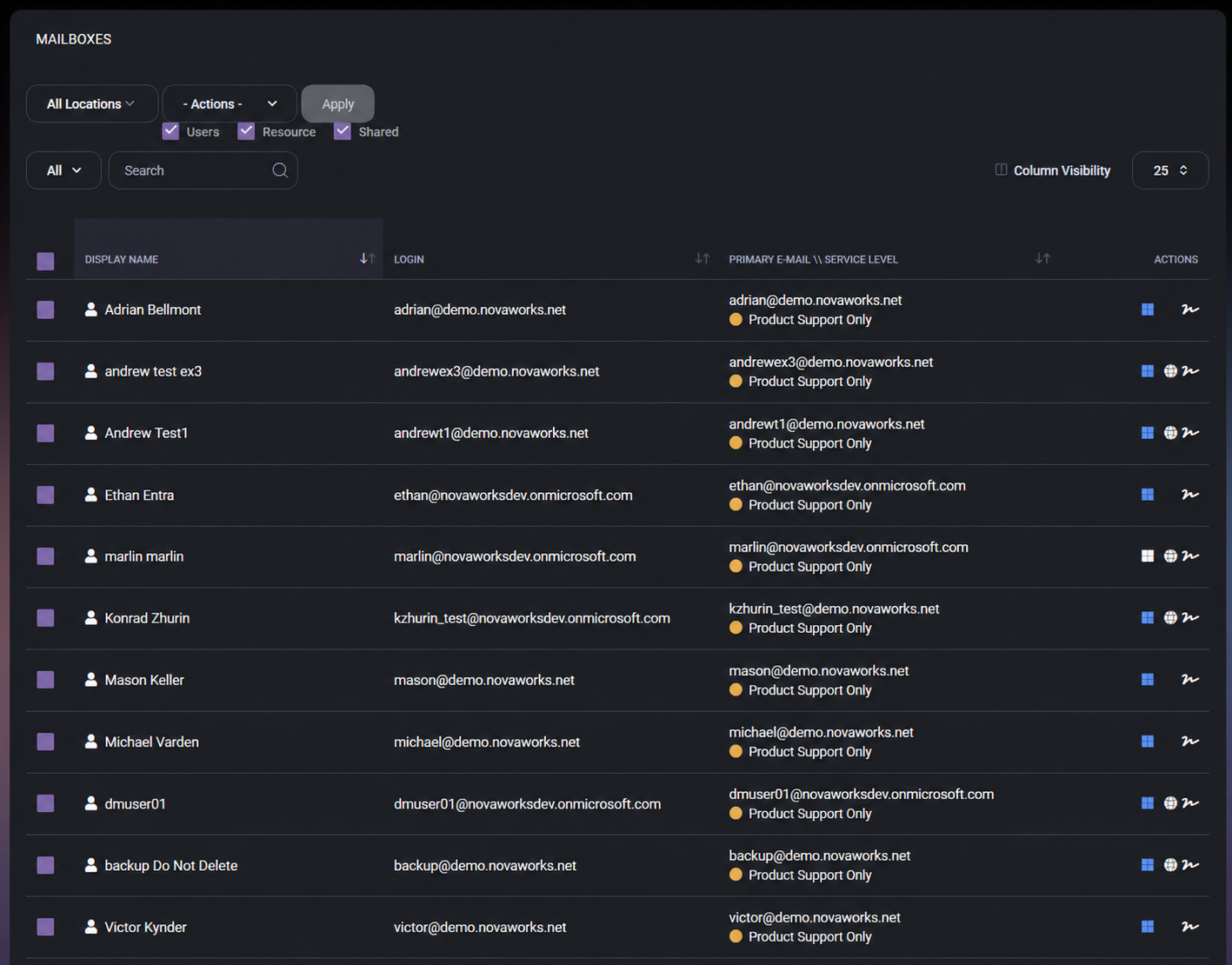This screenshot has width=1232, height=965.
Task: Click the orange status dot in Victor Kynder row
Action: (x=736, y=937)
